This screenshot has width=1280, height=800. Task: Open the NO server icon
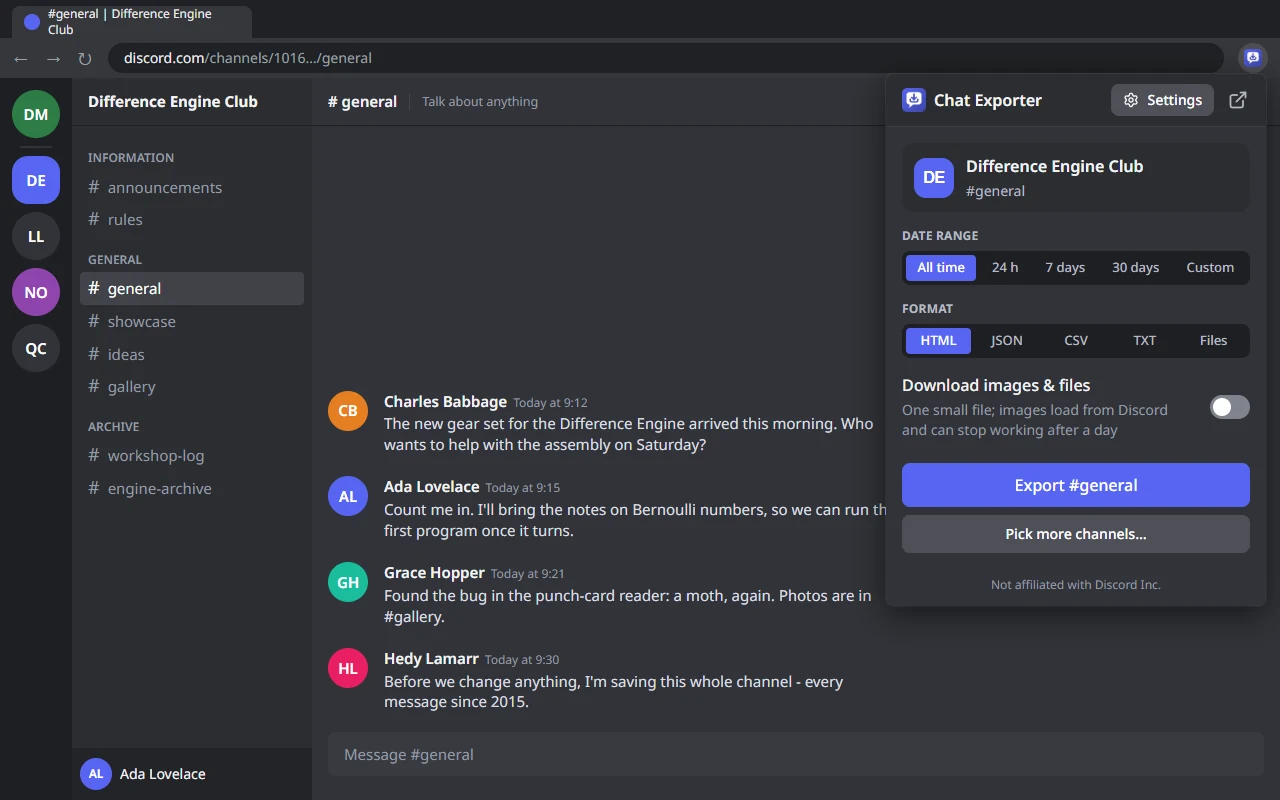pyautogui.click(x=36, y=292)
